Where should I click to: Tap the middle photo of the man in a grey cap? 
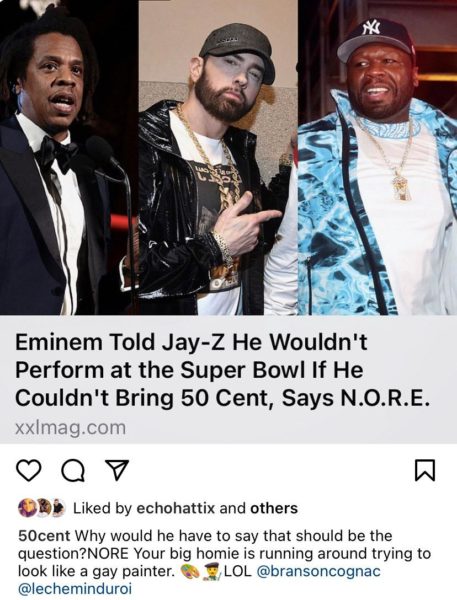[x=218, y=157]
